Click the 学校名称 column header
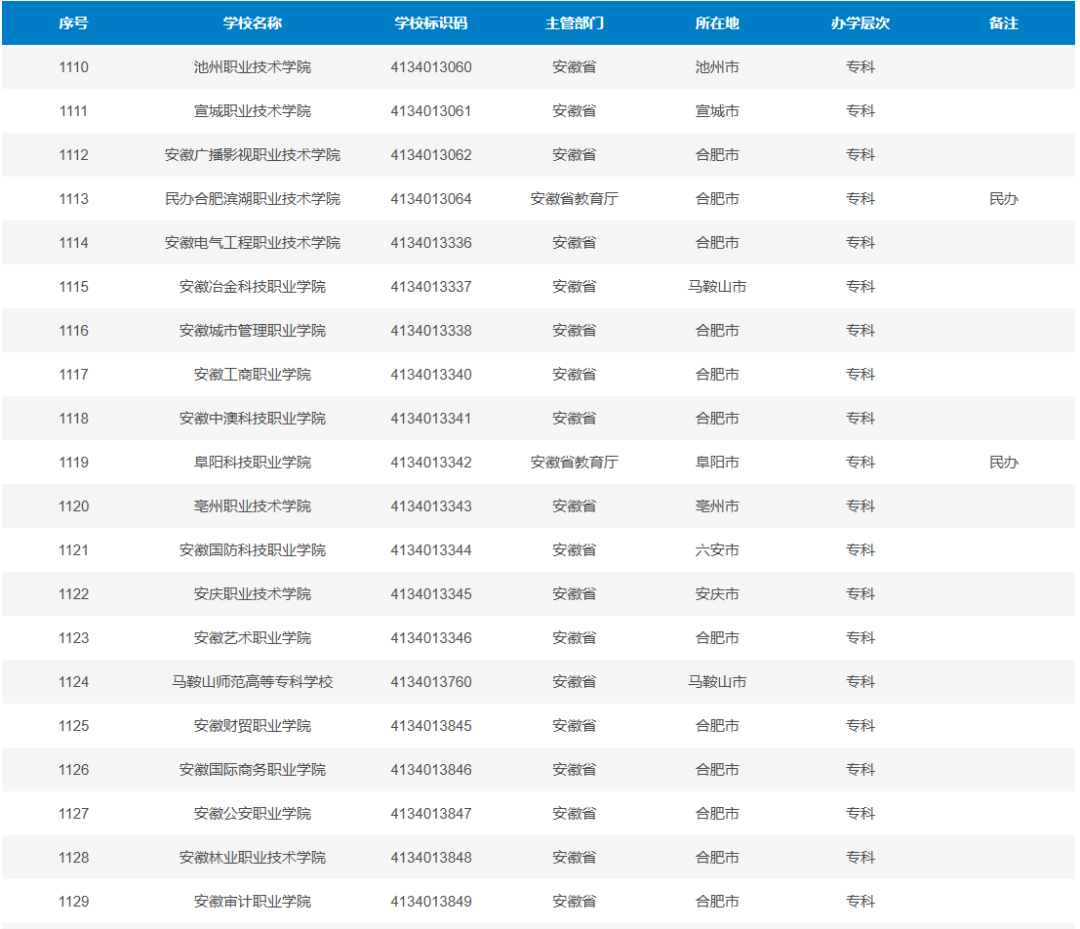The image size is (1080, 929). pos(252,23)
